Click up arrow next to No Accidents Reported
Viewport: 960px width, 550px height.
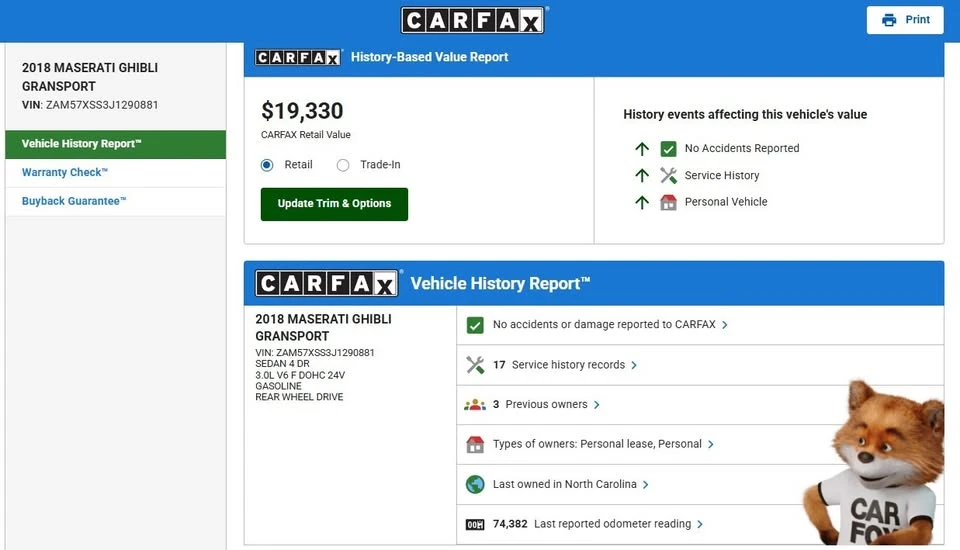642,148
